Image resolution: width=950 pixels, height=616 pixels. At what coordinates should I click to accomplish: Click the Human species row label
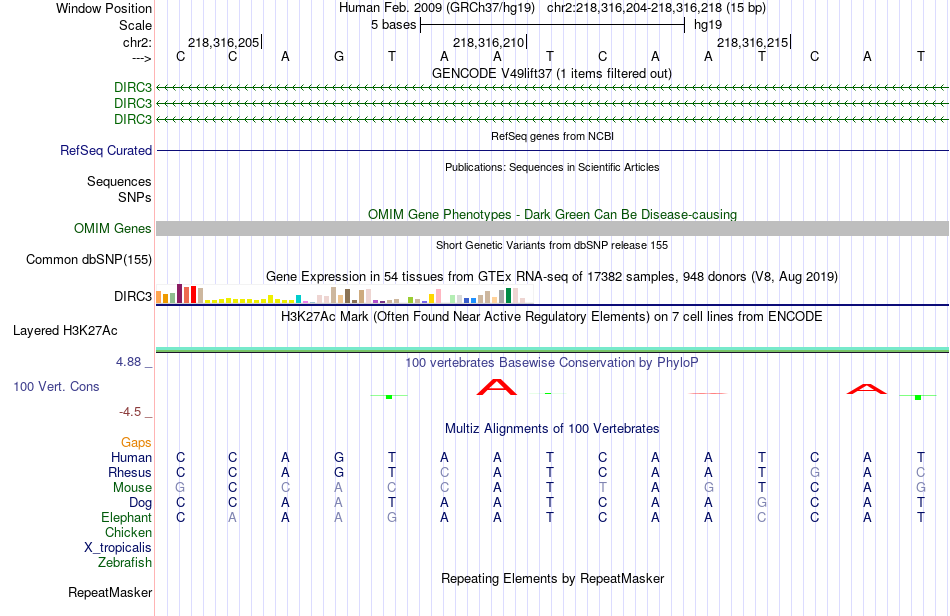(x=131, y=457)
